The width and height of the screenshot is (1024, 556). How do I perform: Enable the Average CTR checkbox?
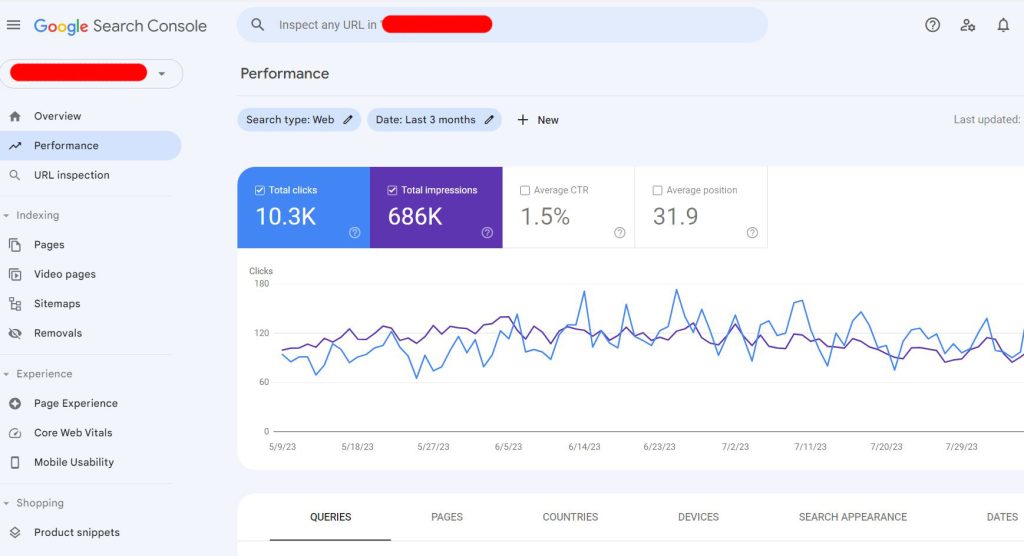click(x=525, y=190)
